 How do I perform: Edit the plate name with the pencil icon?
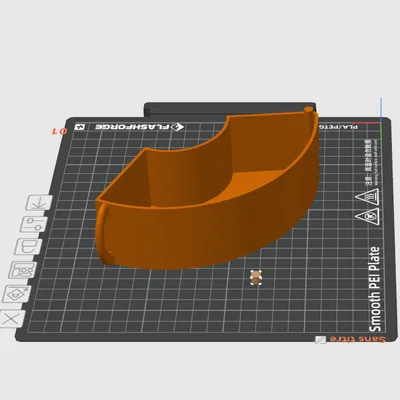321,340
